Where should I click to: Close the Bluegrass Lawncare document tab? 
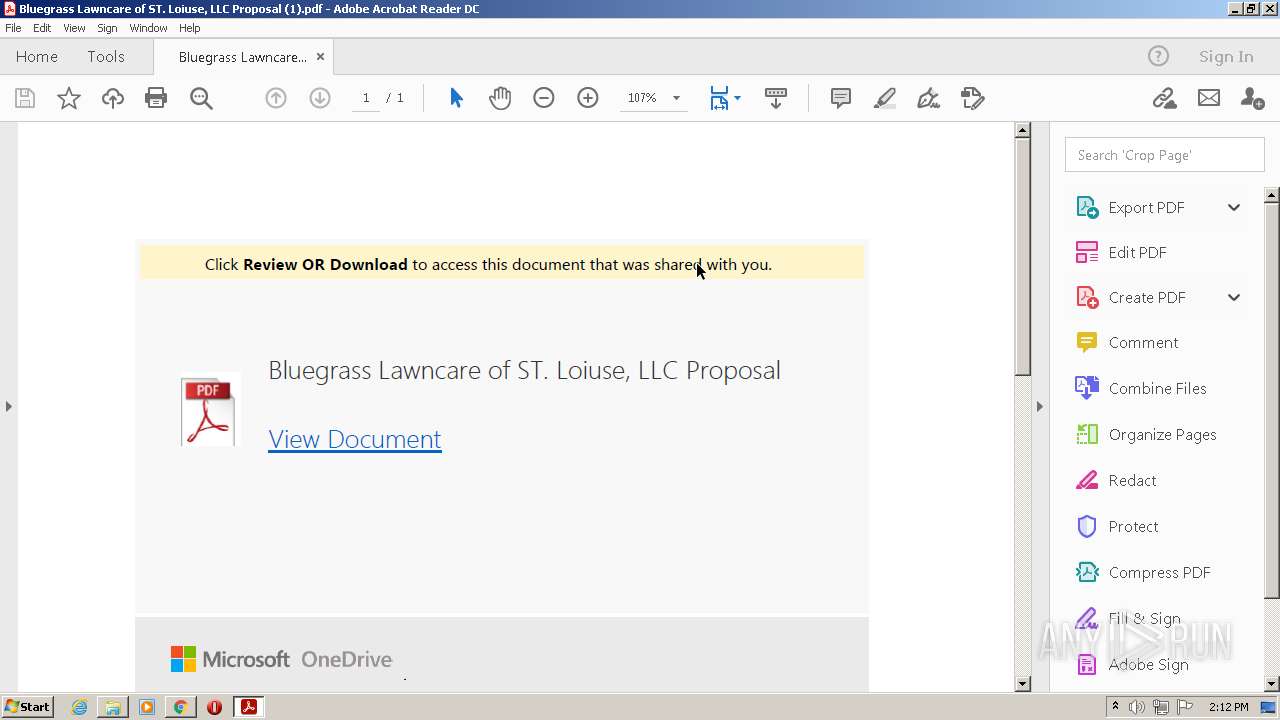(320, 57)
